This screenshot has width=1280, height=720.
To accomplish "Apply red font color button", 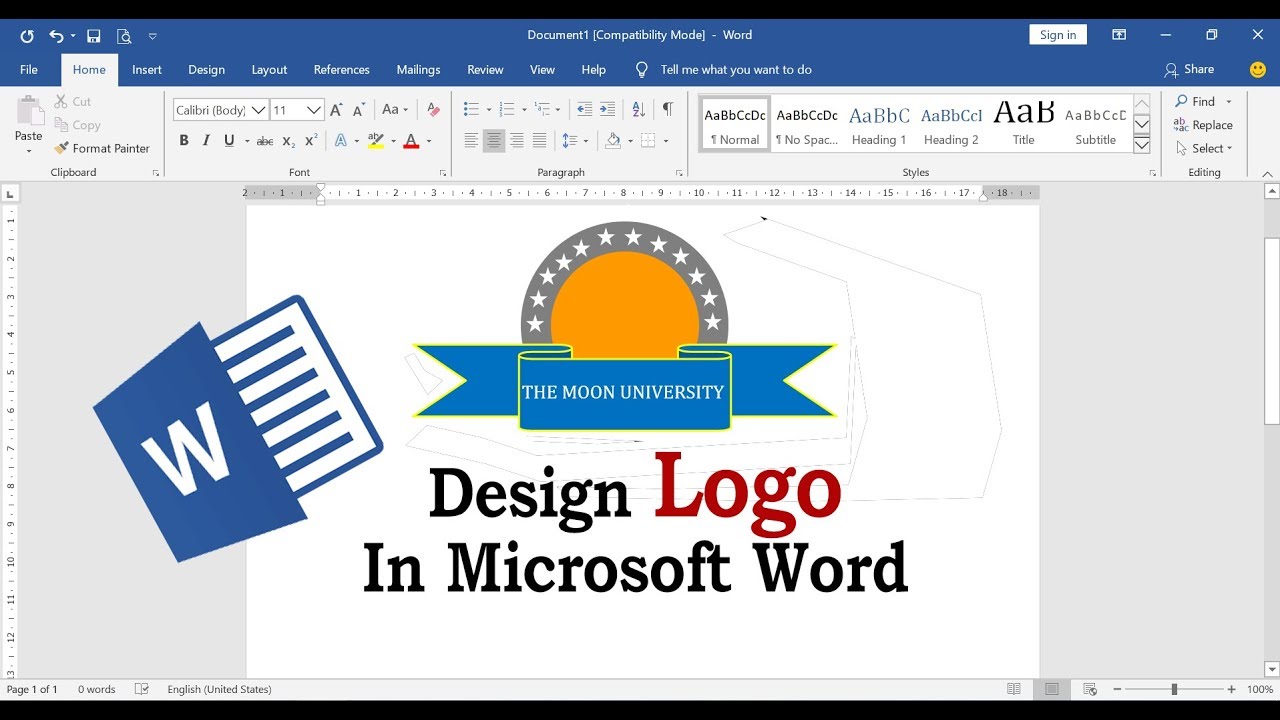I will click(x=411, y=141).
